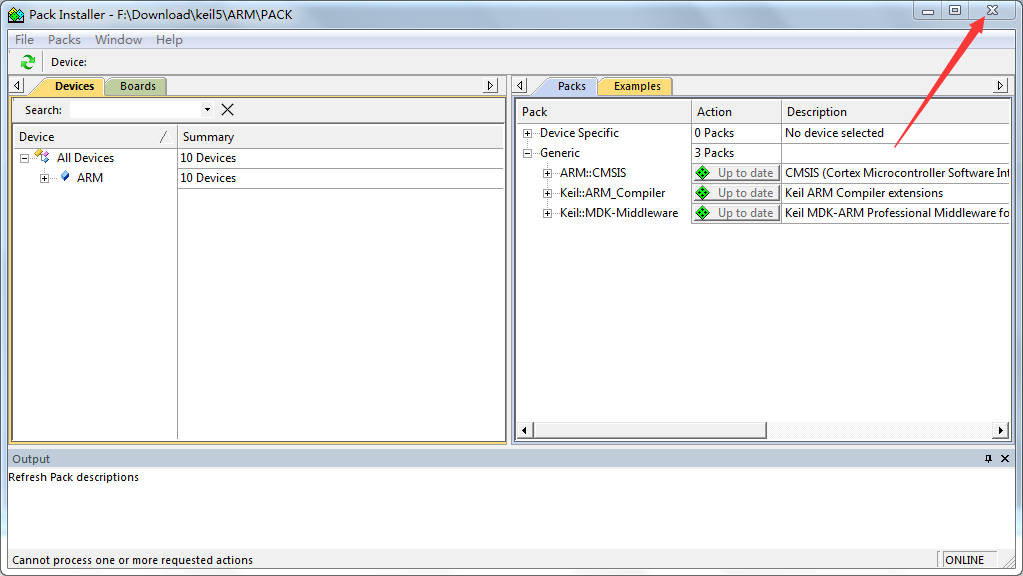
Task: Select the Keil::MDK-Middleware pack row
Action: click(x=618, y=213)
